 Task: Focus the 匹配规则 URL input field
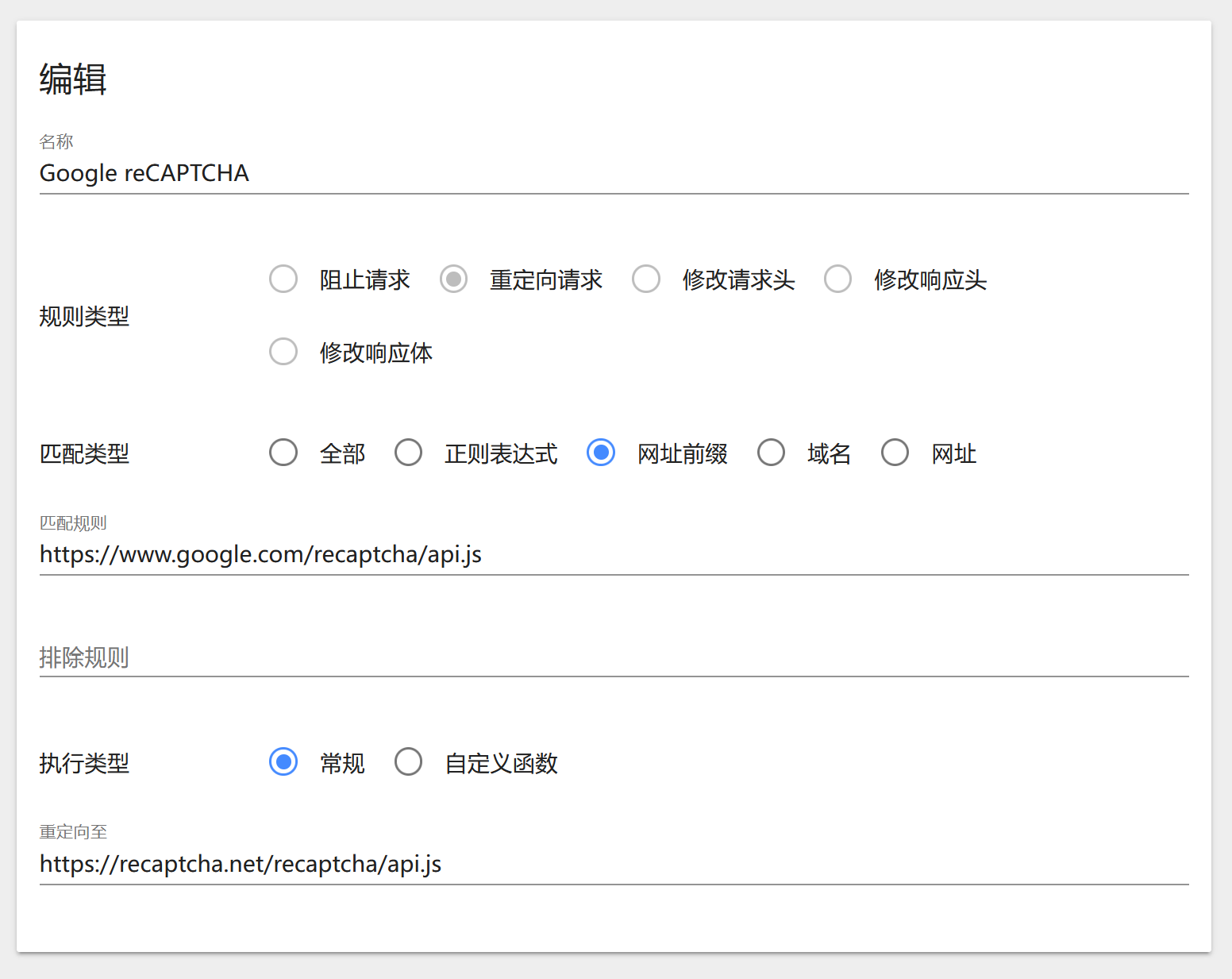click(x=614, y=554)
